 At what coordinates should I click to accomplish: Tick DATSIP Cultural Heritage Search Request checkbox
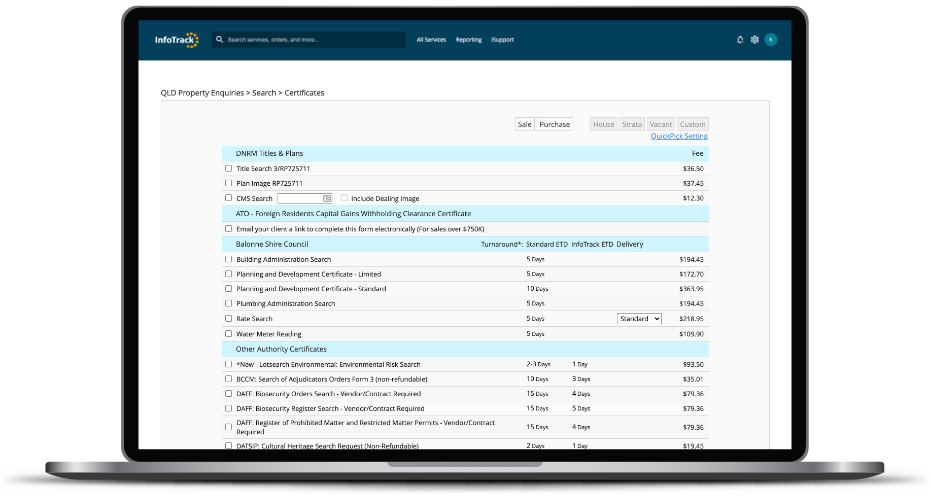tap(229, 446)
